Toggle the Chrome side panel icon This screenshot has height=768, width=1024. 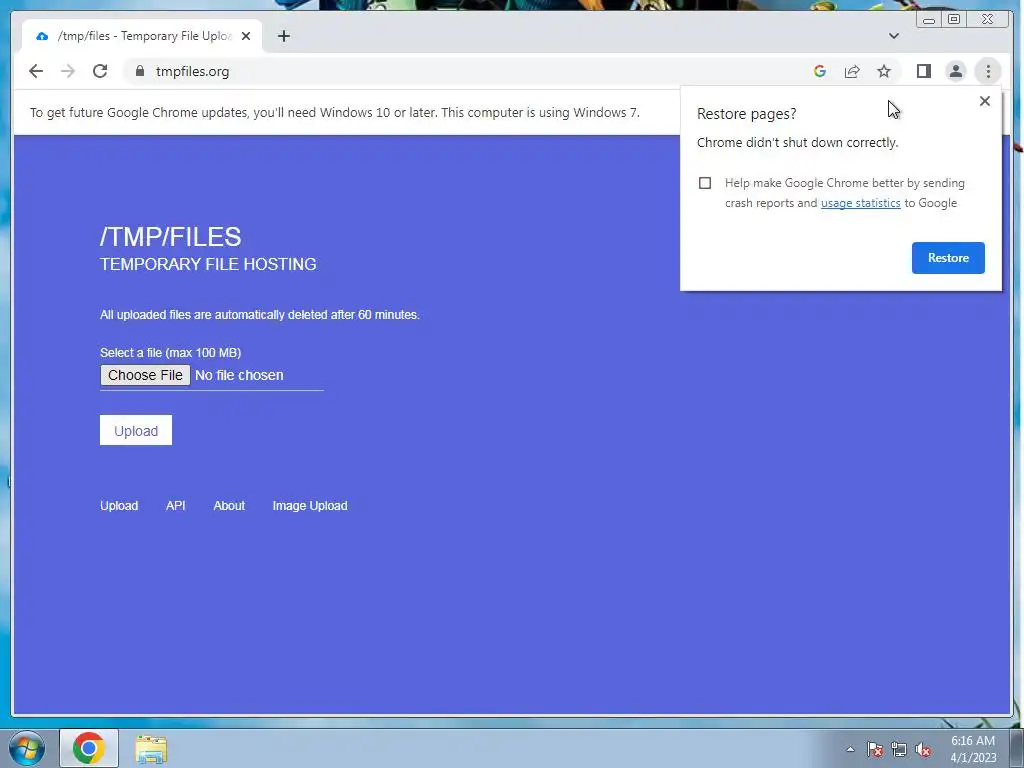tap(923, 71)
